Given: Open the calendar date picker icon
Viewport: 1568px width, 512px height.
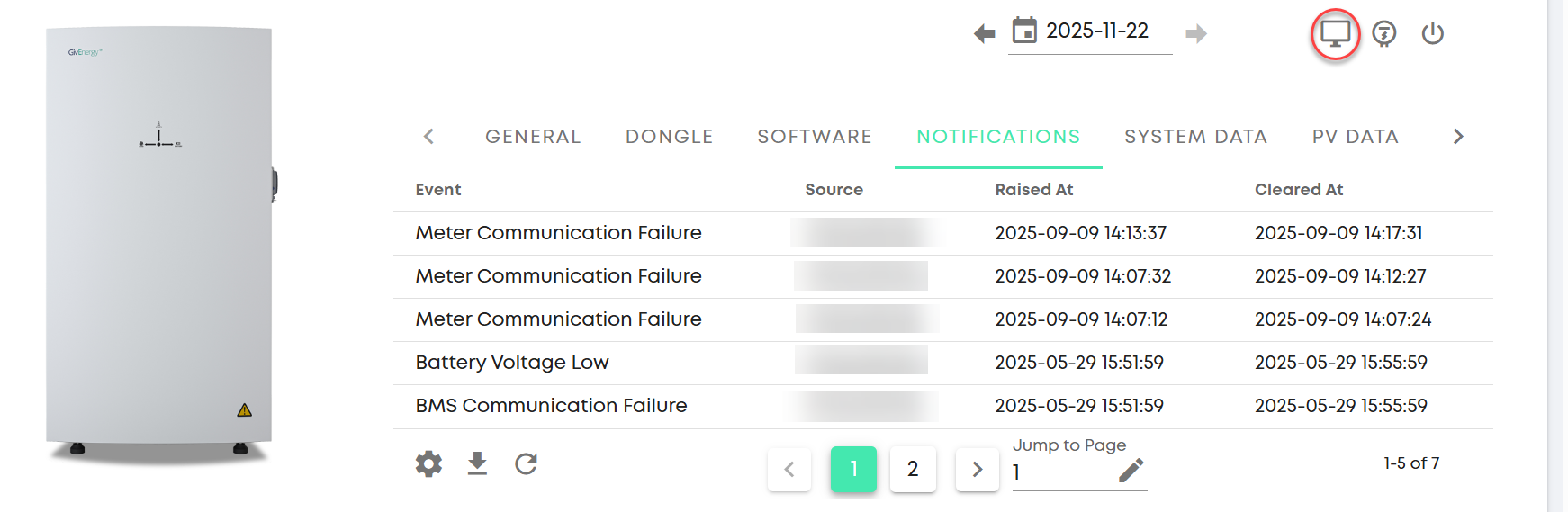Looking at the screenshot, I should pyautogui.click(x=1024, y=31).
